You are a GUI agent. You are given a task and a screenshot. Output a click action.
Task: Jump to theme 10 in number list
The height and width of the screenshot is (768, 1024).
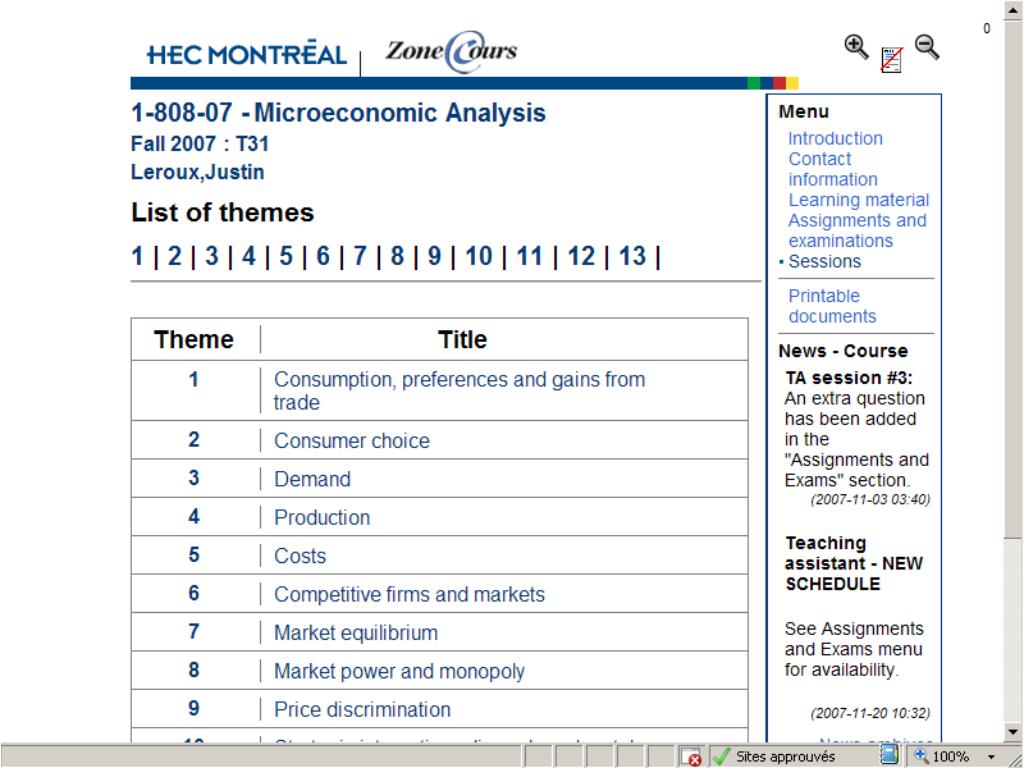479,256
